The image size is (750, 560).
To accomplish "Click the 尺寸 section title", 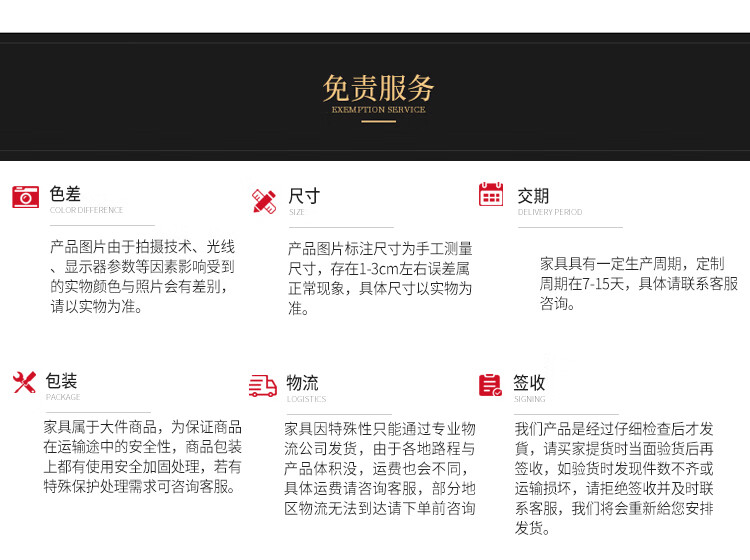I will (304, 196).
